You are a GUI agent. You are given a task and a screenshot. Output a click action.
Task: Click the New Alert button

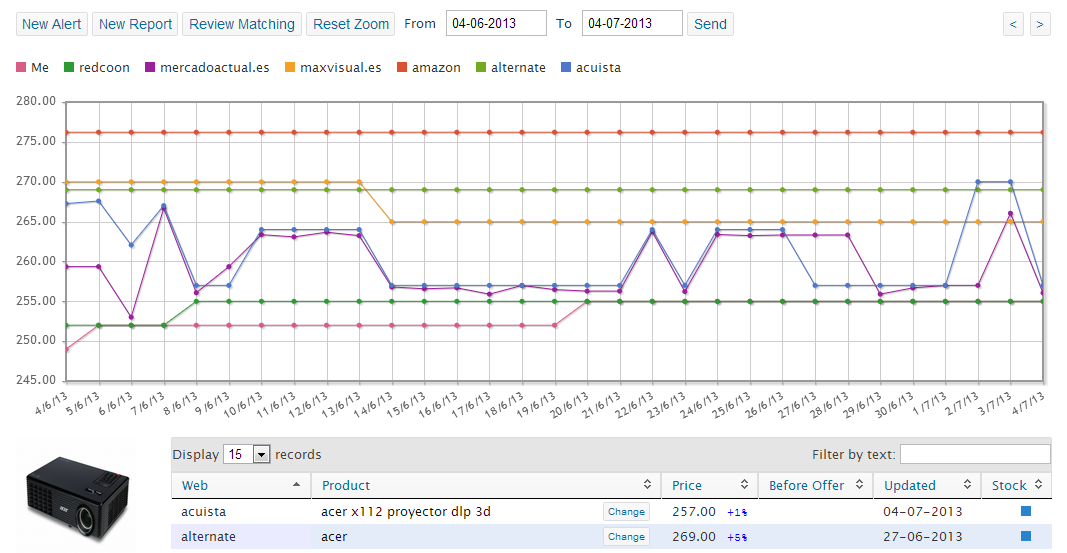(x=51, y=24)
